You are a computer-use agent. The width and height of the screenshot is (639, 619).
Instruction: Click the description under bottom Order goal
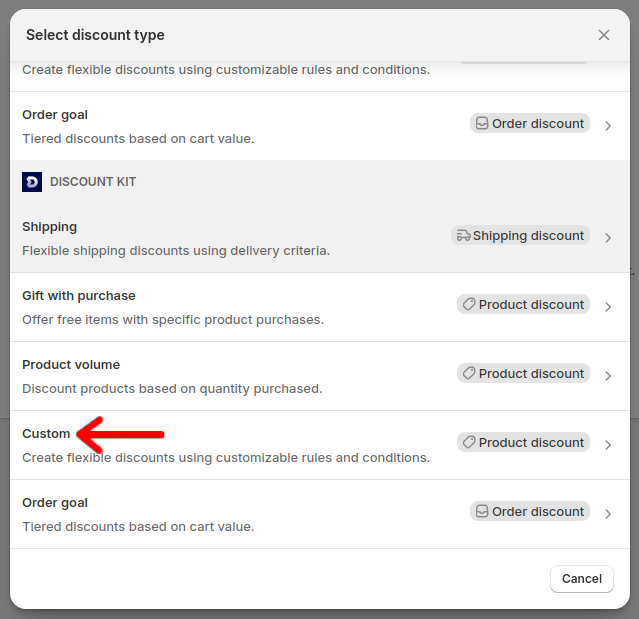click(x=138, y=526)
